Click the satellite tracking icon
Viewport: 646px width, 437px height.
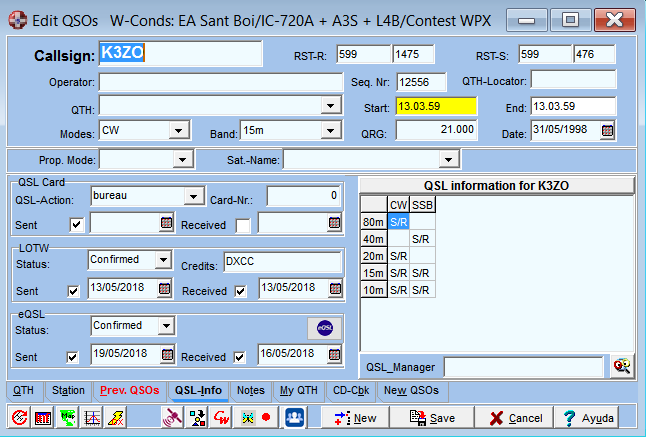pos(172,418)
